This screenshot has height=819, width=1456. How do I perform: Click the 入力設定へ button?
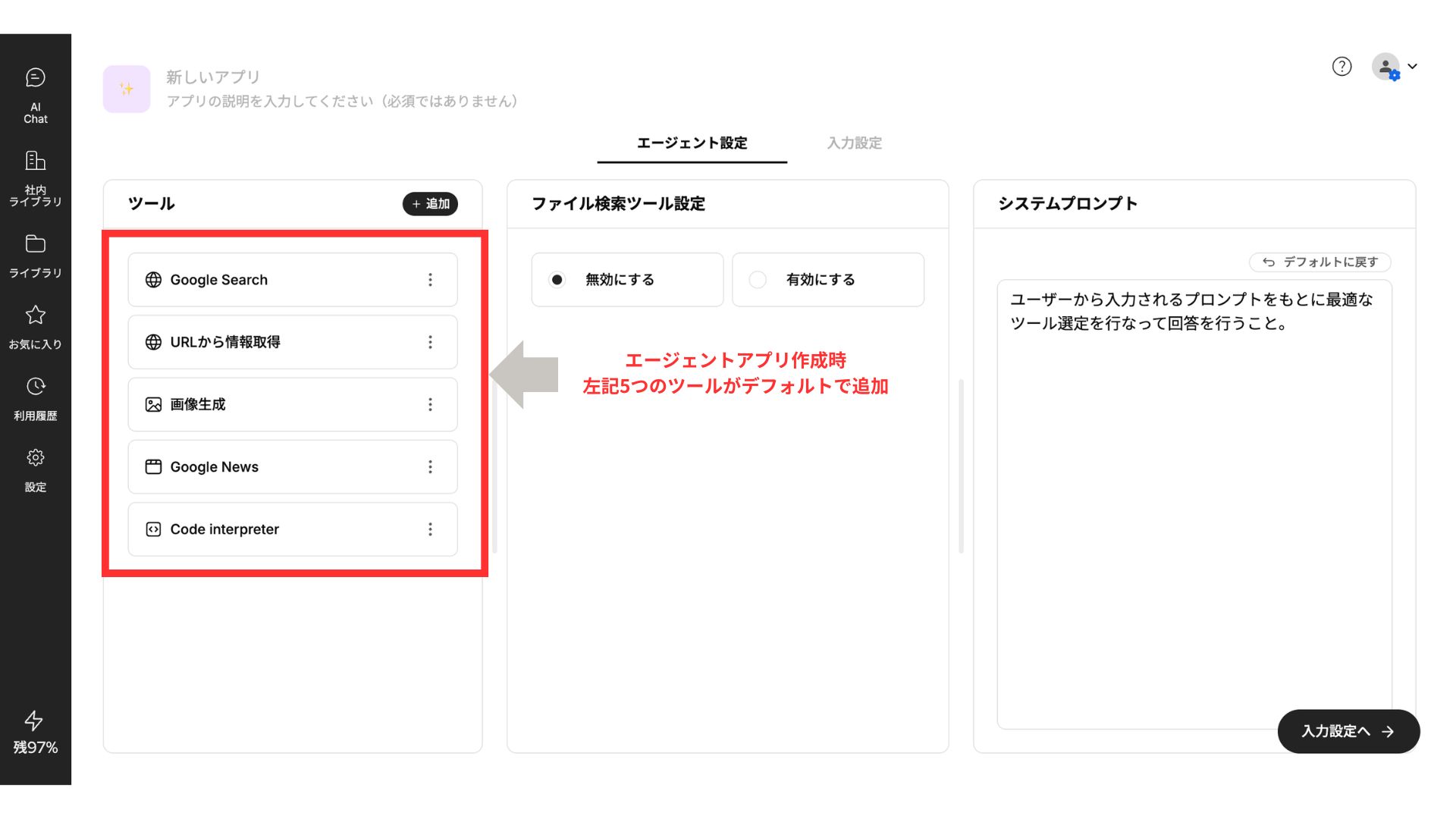click(1348, 732)
